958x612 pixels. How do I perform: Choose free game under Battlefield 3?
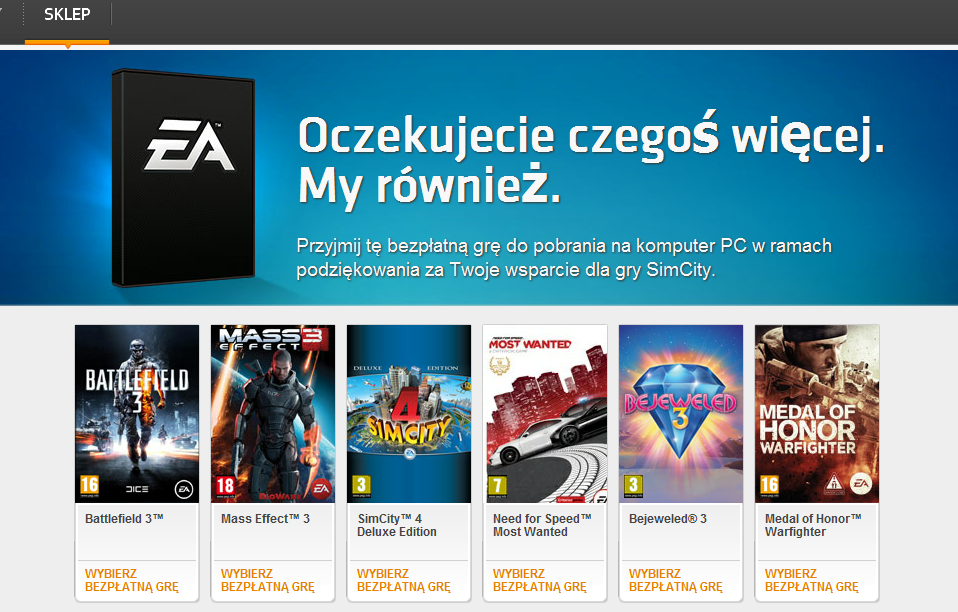(131, 580)
